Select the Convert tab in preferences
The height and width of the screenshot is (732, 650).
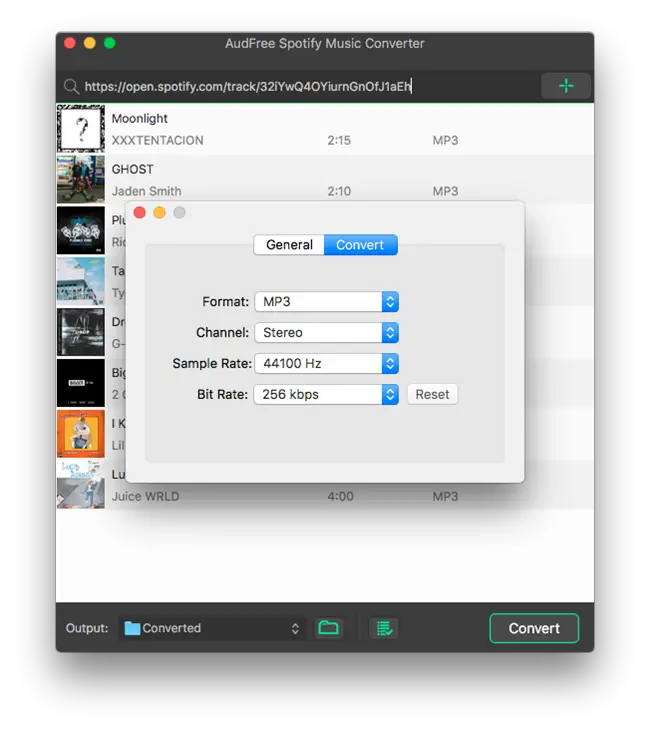[360, 245]
